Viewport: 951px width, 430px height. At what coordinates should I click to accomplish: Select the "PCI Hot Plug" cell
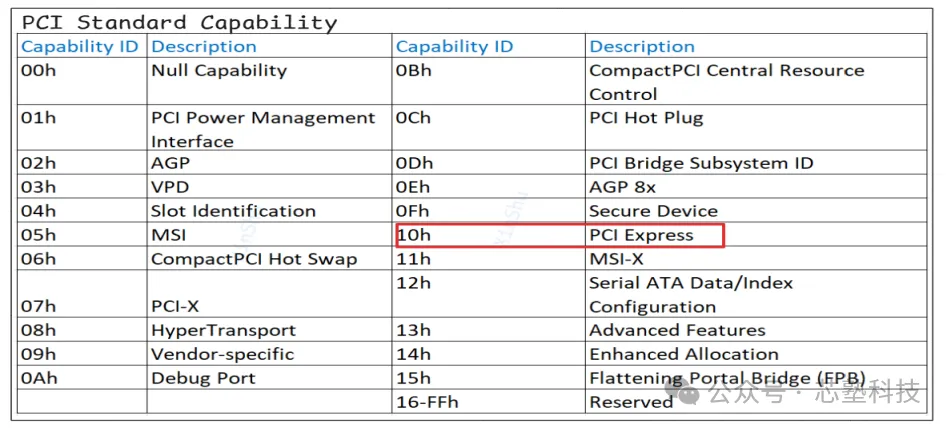pos(646,117)
